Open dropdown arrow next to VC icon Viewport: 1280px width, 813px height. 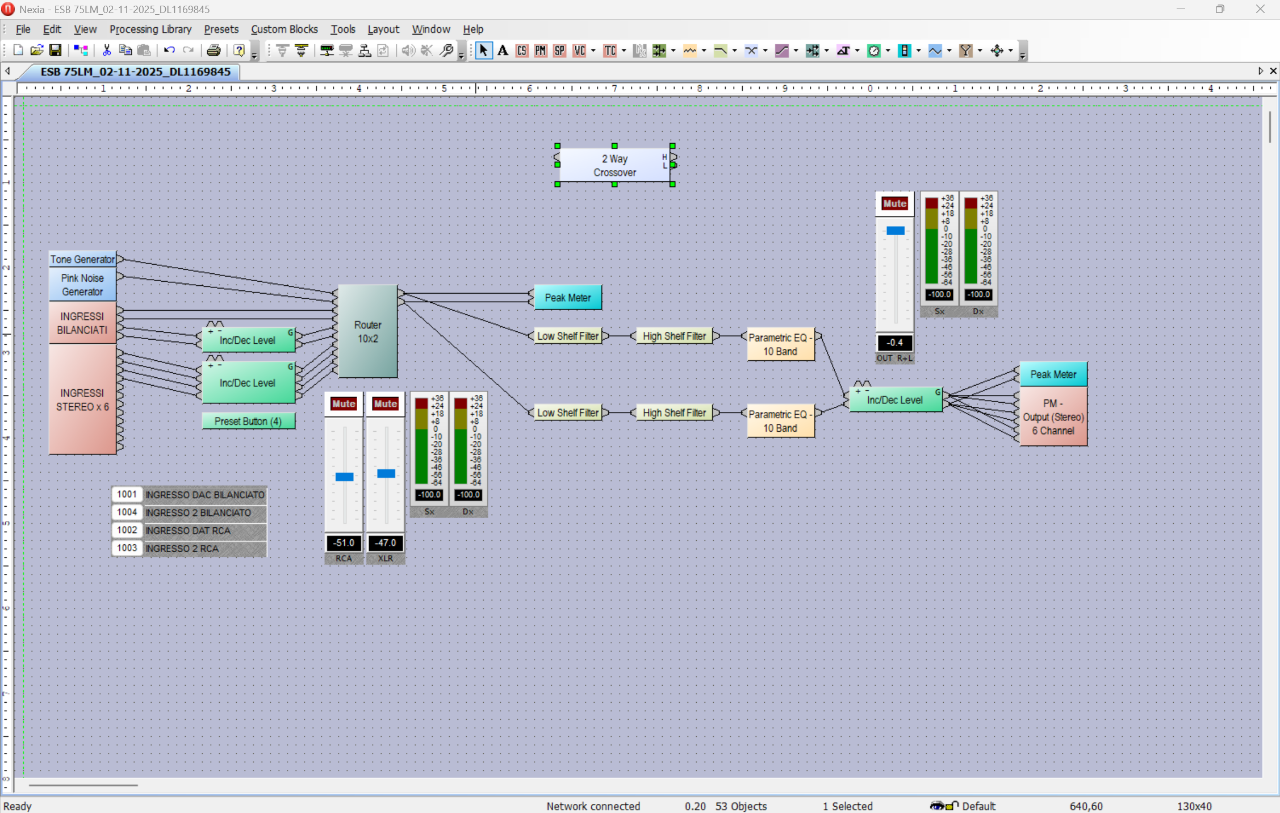tap(593, 50)
